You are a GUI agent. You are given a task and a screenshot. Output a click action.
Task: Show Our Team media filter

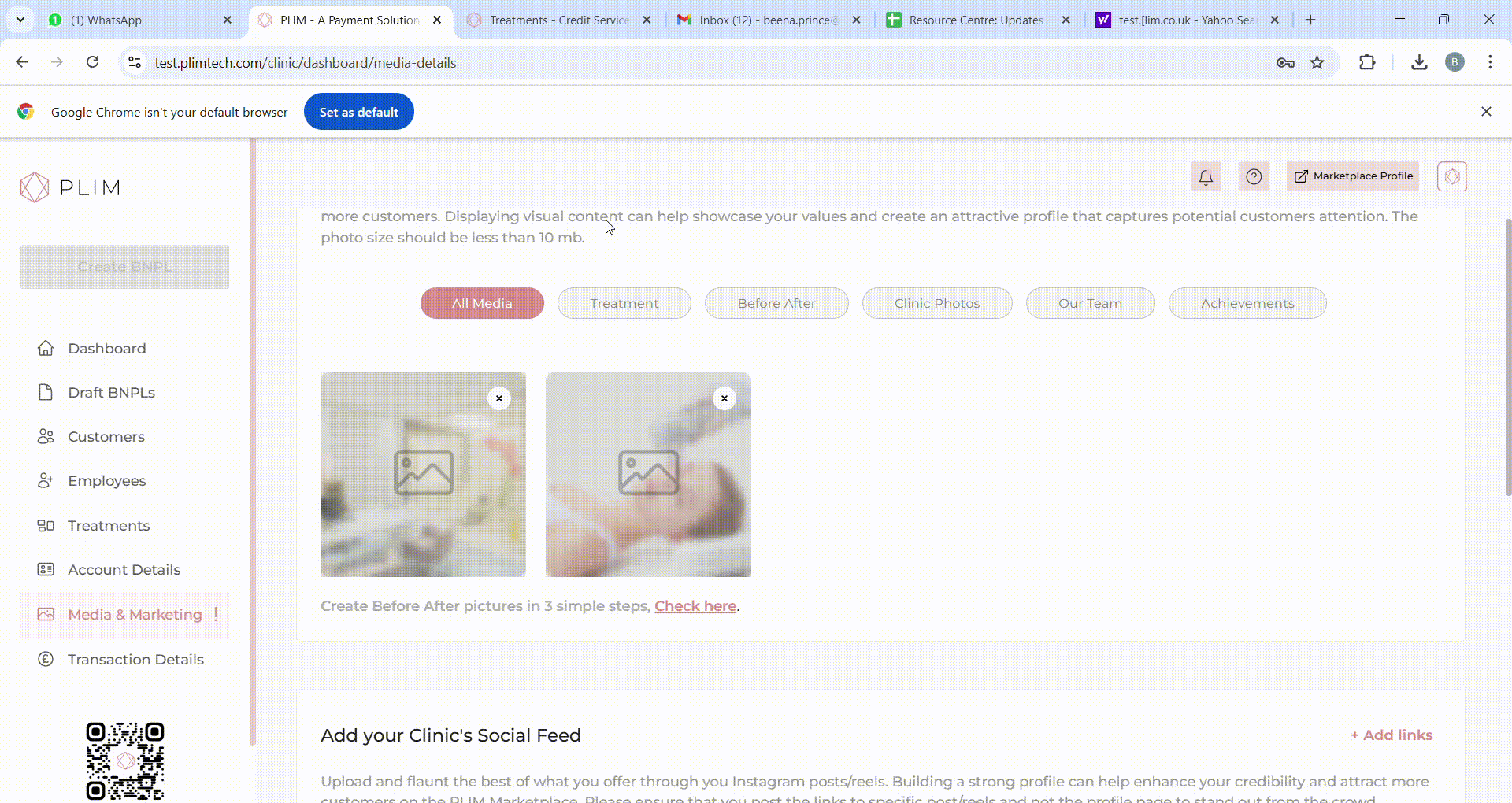pyautogui.click(x=1090, y=303)
